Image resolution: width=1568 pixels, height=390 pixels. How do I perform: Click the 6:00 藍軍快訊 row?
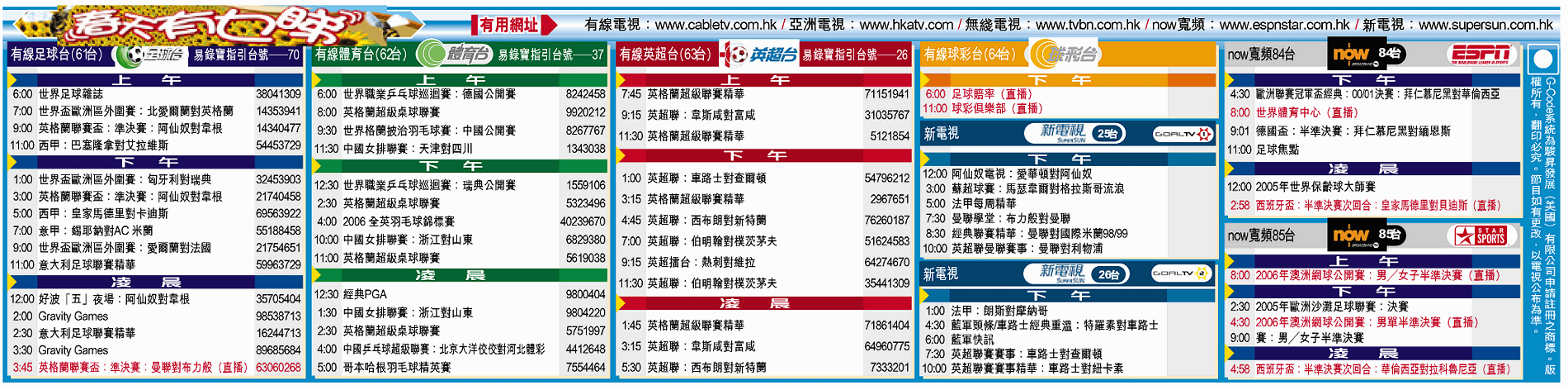point(1070,340)
